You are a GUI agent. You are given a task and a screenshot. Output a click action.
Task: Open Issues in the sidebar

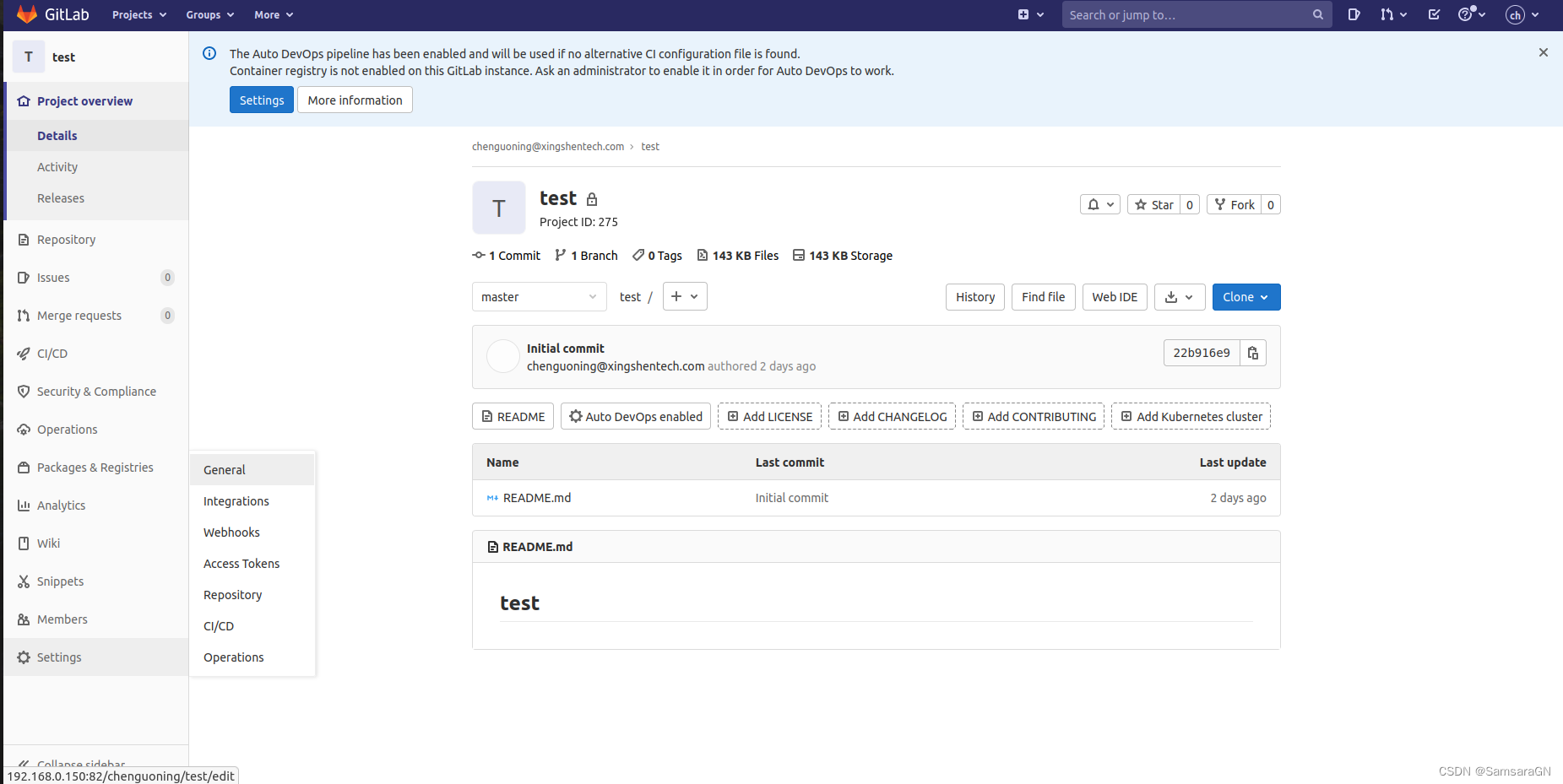(95, 278)
